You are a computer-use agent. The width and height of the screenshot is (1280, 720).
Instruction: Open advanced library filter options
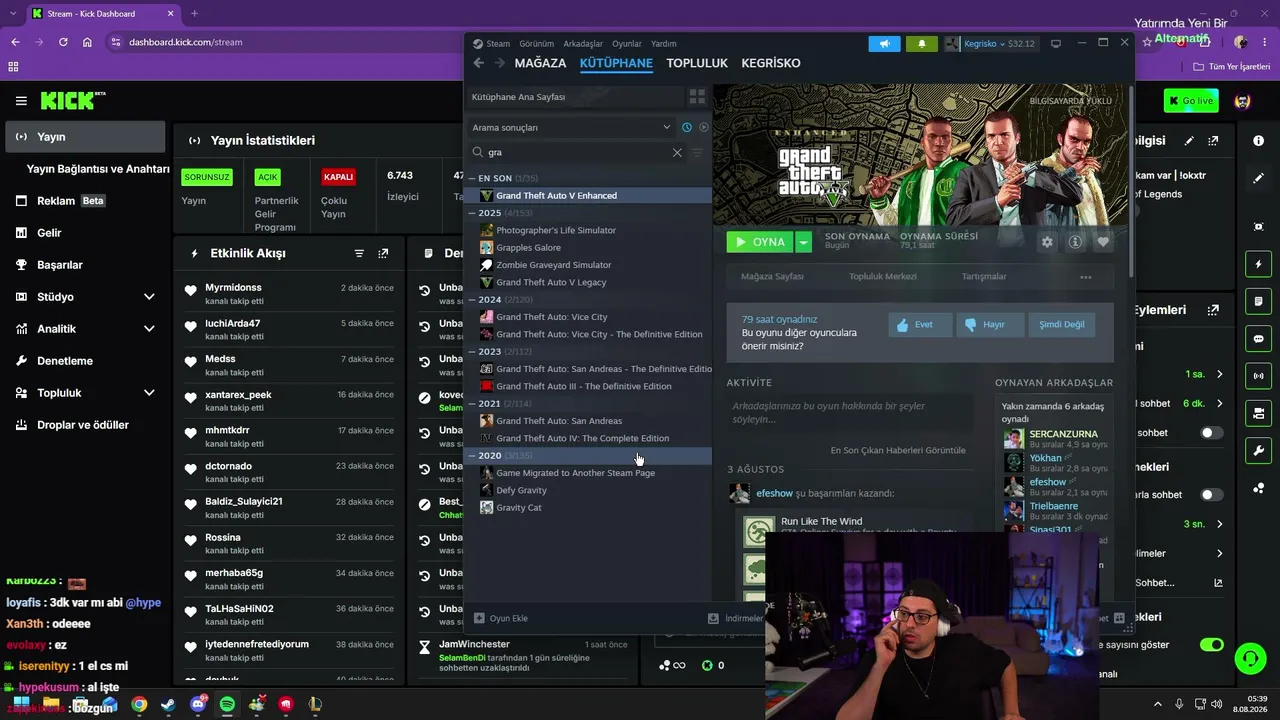coord(697,152)
